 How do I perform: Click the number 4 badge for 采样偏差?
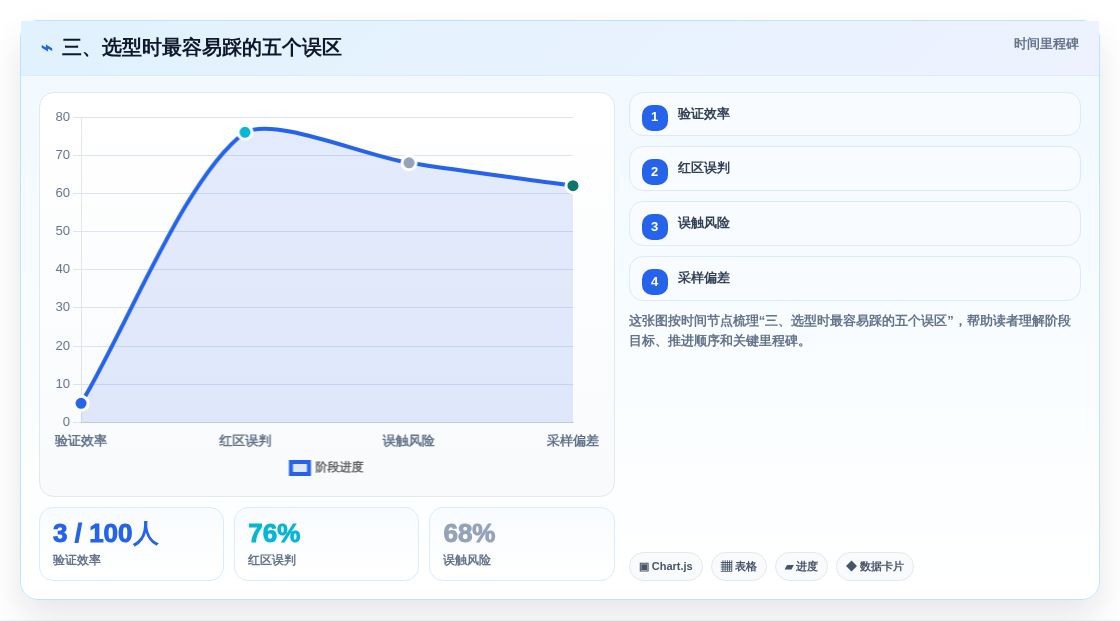(x=654, y=282)
